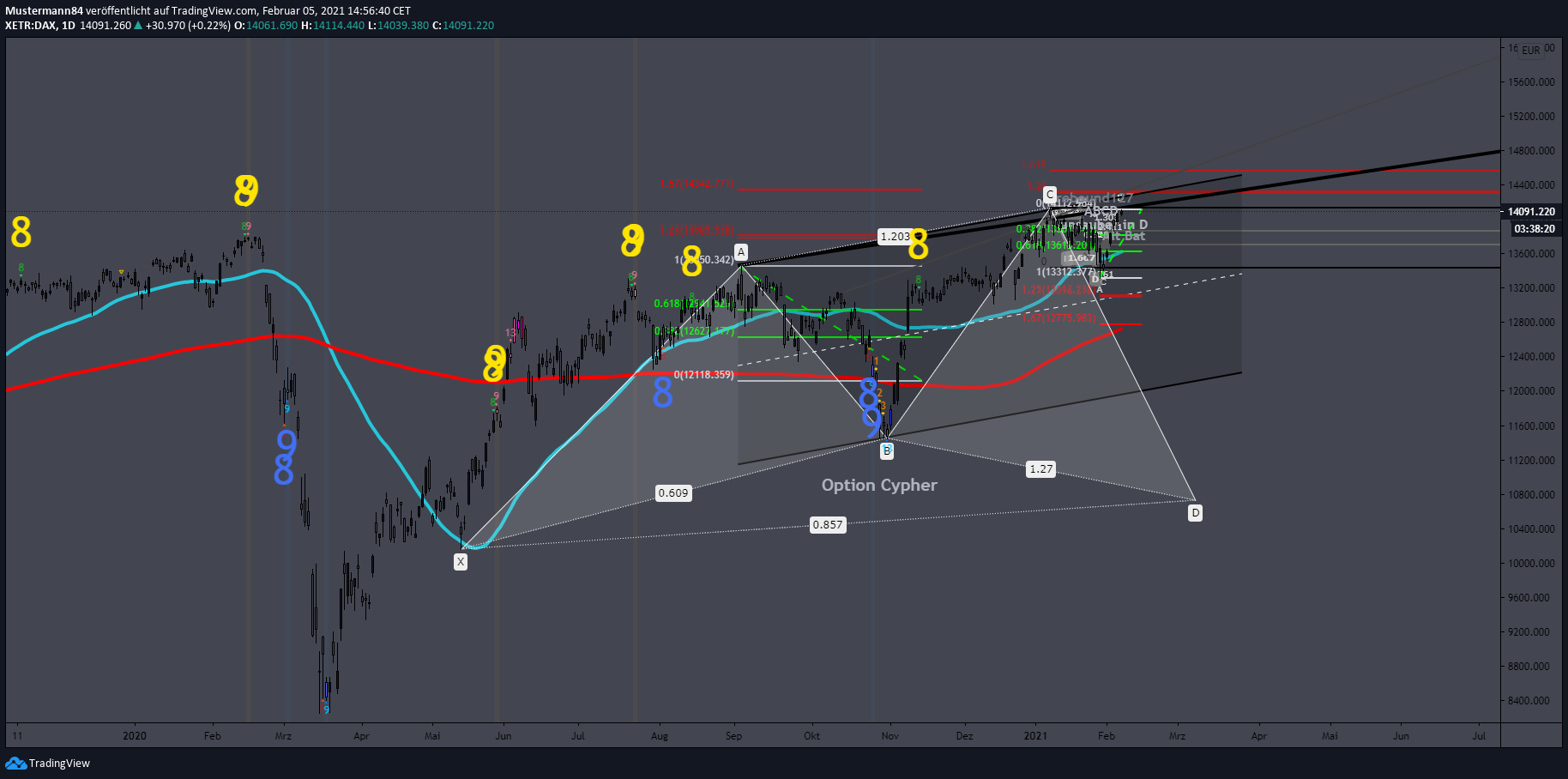Click the Low value 14039.380

403,26
